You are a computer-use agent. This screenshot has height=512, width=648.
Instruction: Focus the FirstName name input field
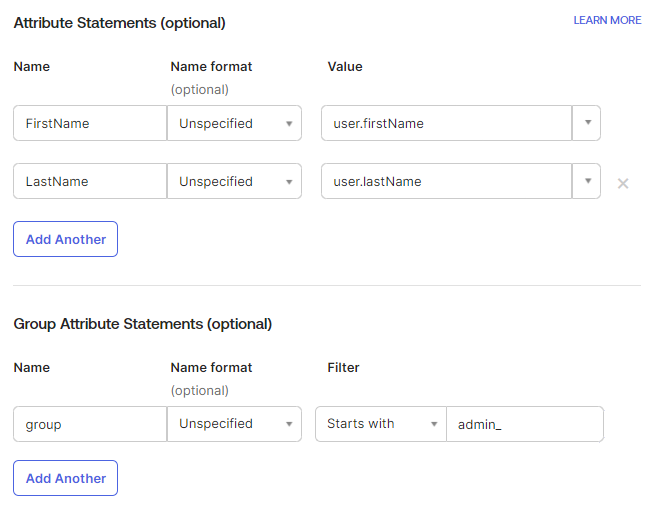pyautogui.click(x=90, y=124)
